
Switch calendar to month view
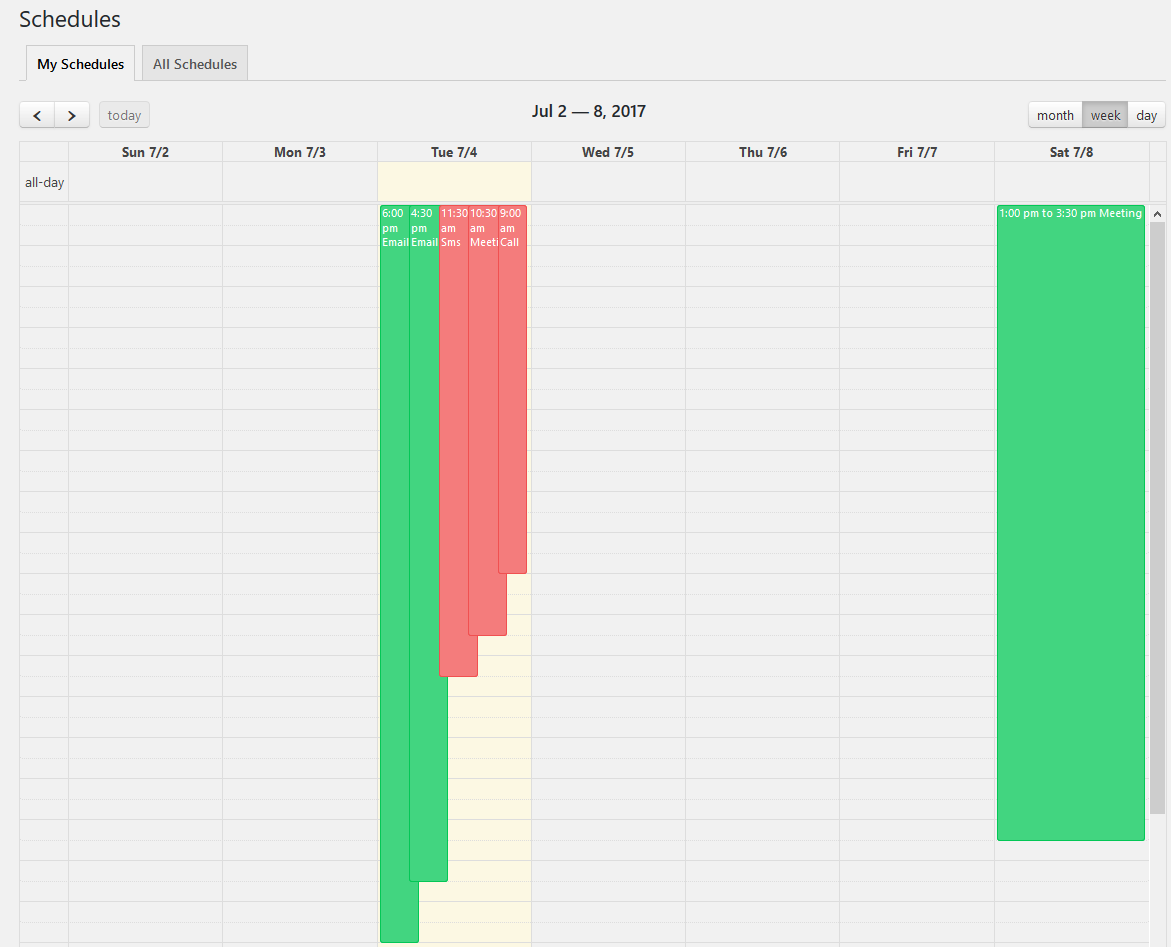pyautogui.click(x=1055, y=115)
